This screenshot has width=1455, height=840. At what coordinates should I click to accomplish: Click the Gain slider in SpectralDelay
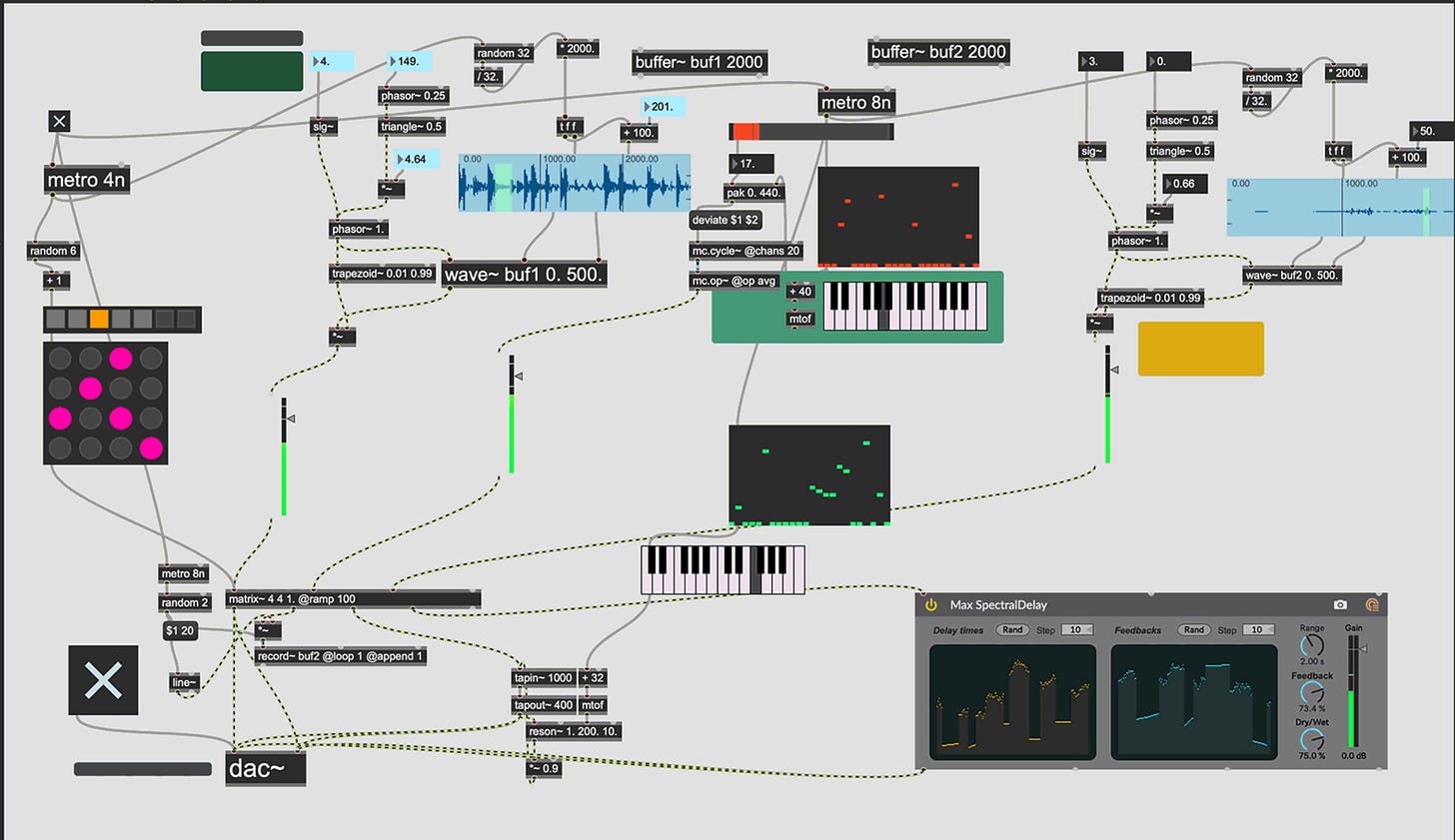(x=1355, y=692)
